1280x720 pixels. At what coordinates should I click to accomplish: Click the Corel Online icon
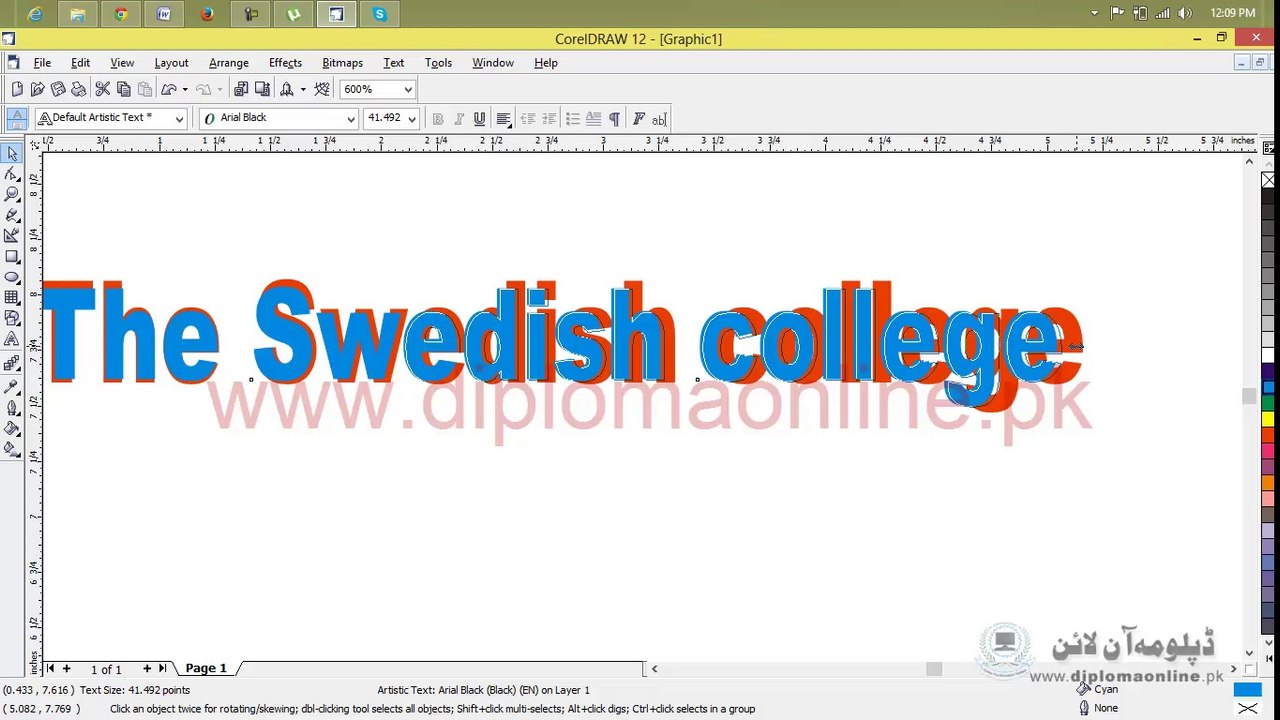click(321, 89)
